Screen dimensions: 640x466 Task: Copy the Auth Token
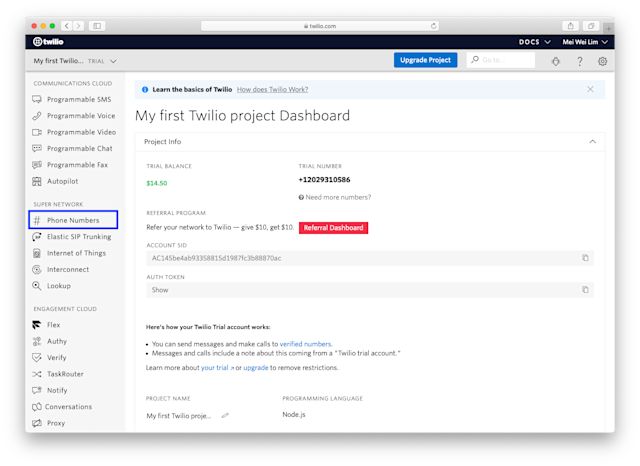tap(585, 290)
